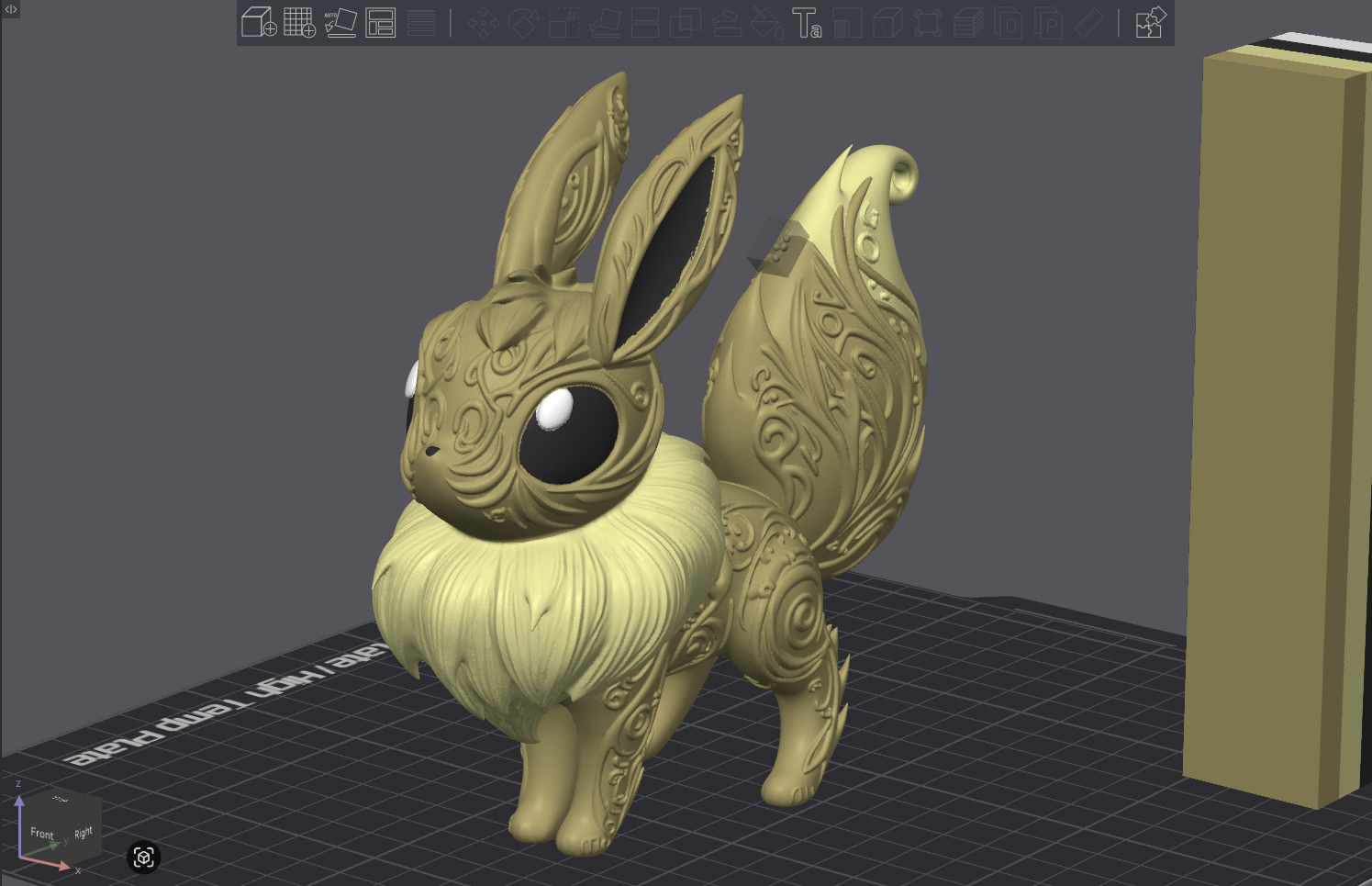Select the Move gizmo tool
Screen dimensions: 1372x886
(483, 22)
